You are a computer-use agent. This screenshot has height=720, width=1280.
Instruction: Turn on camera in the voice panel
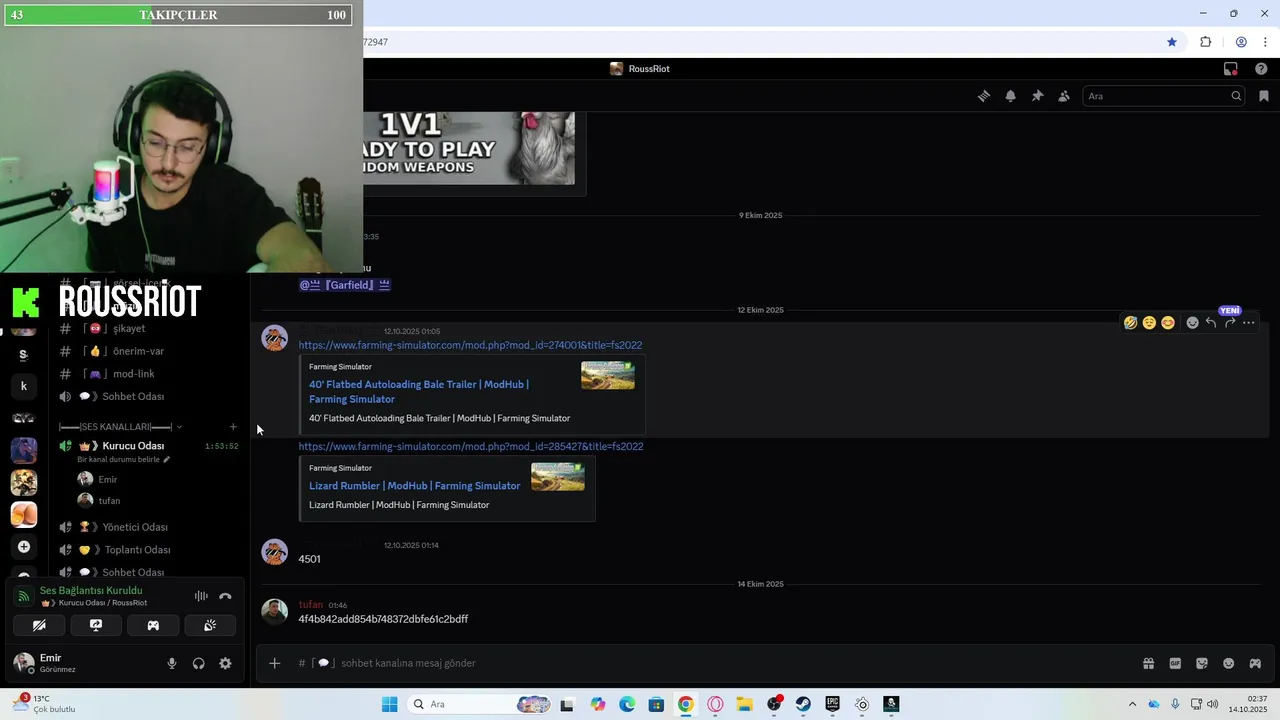tap(39, 625)
